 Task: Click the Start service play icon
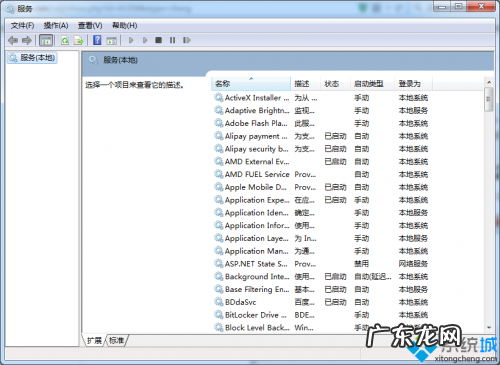[x=131, y=40]
